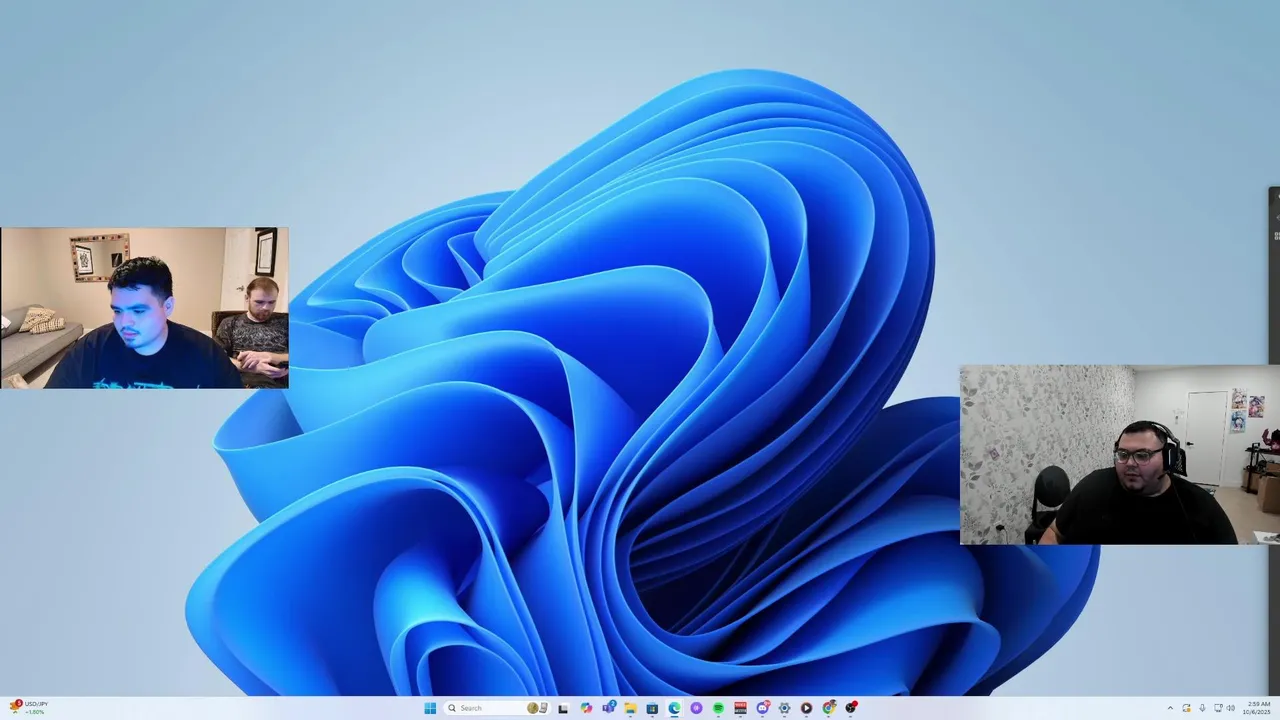Open OBS Studio from the taskbar
Screen dimensions: 1280x720
(x=851, y=708)
